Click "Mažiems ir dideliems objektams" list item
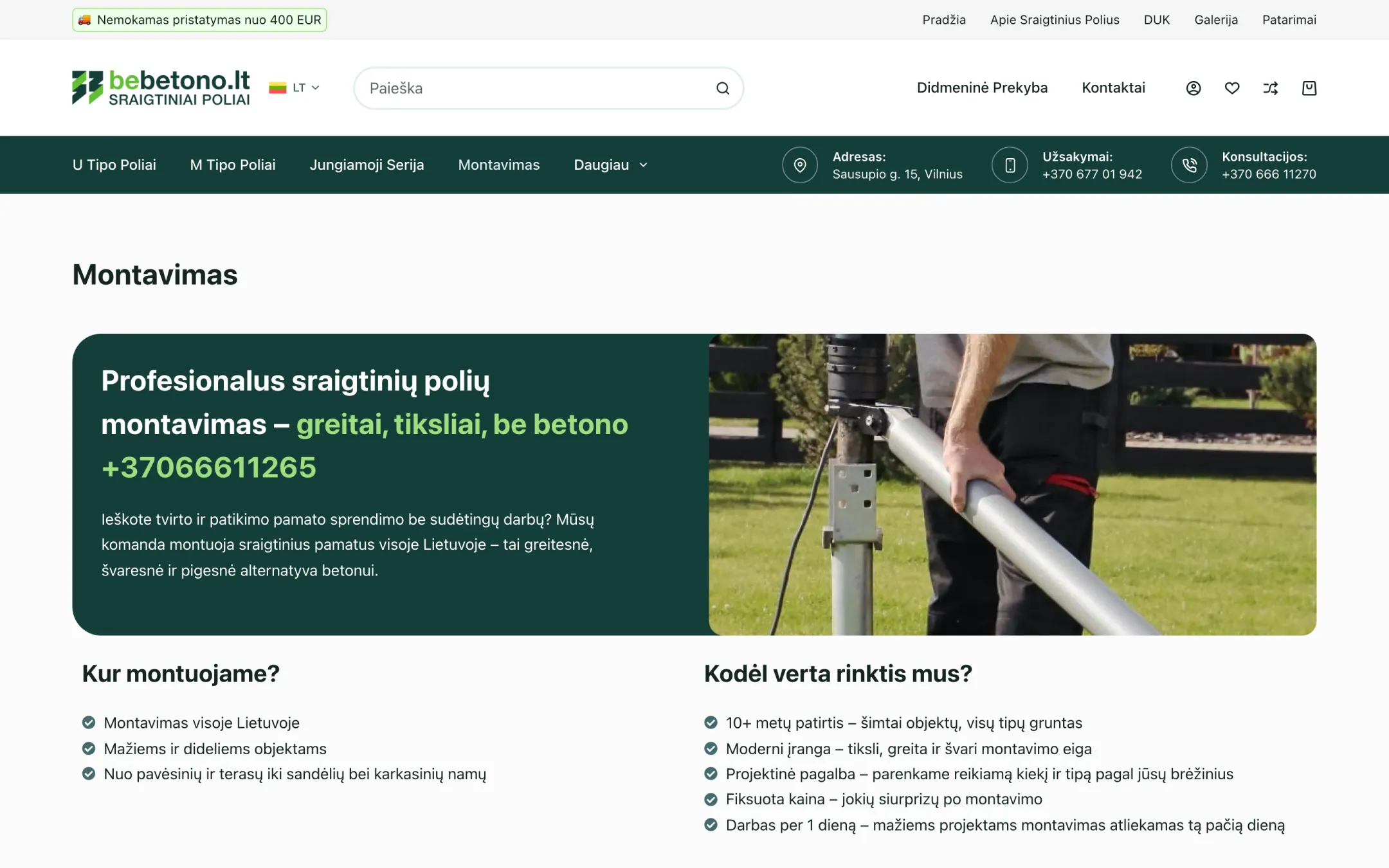This screenshot has width=1389, height=868. point(215,748)
